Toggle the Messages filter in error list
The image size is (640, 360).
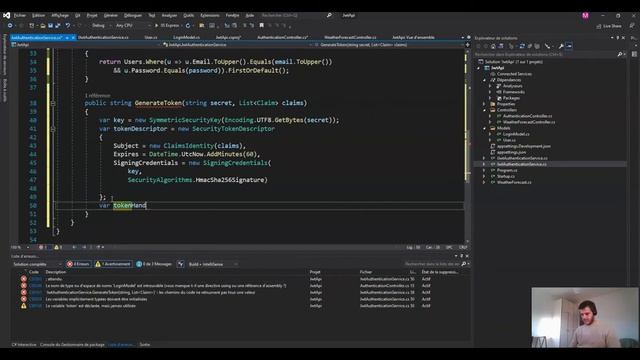[x=154, y=264]
